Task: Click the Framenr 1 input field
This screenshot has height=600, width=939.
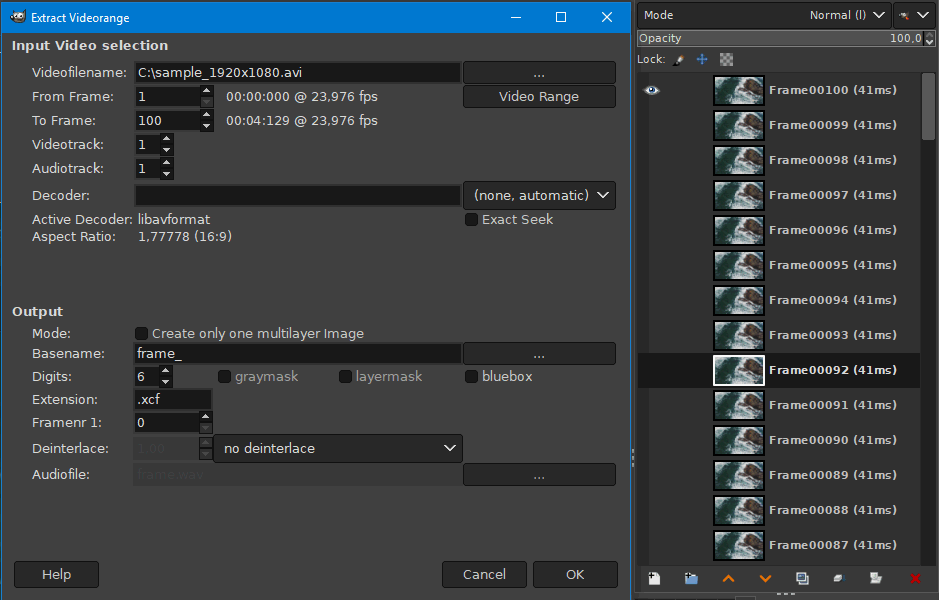Action: (167, 423)
